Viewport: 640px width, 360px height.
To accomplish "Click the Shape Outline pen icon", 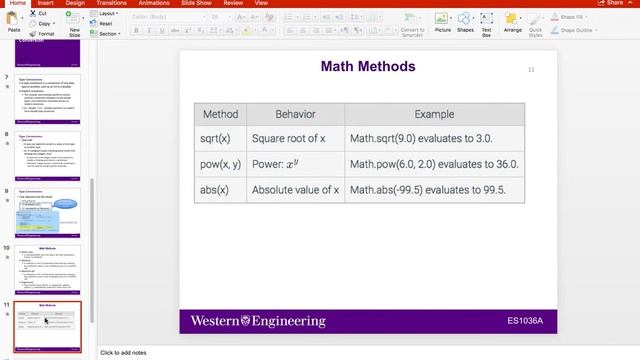I will (x=554, y=30).
